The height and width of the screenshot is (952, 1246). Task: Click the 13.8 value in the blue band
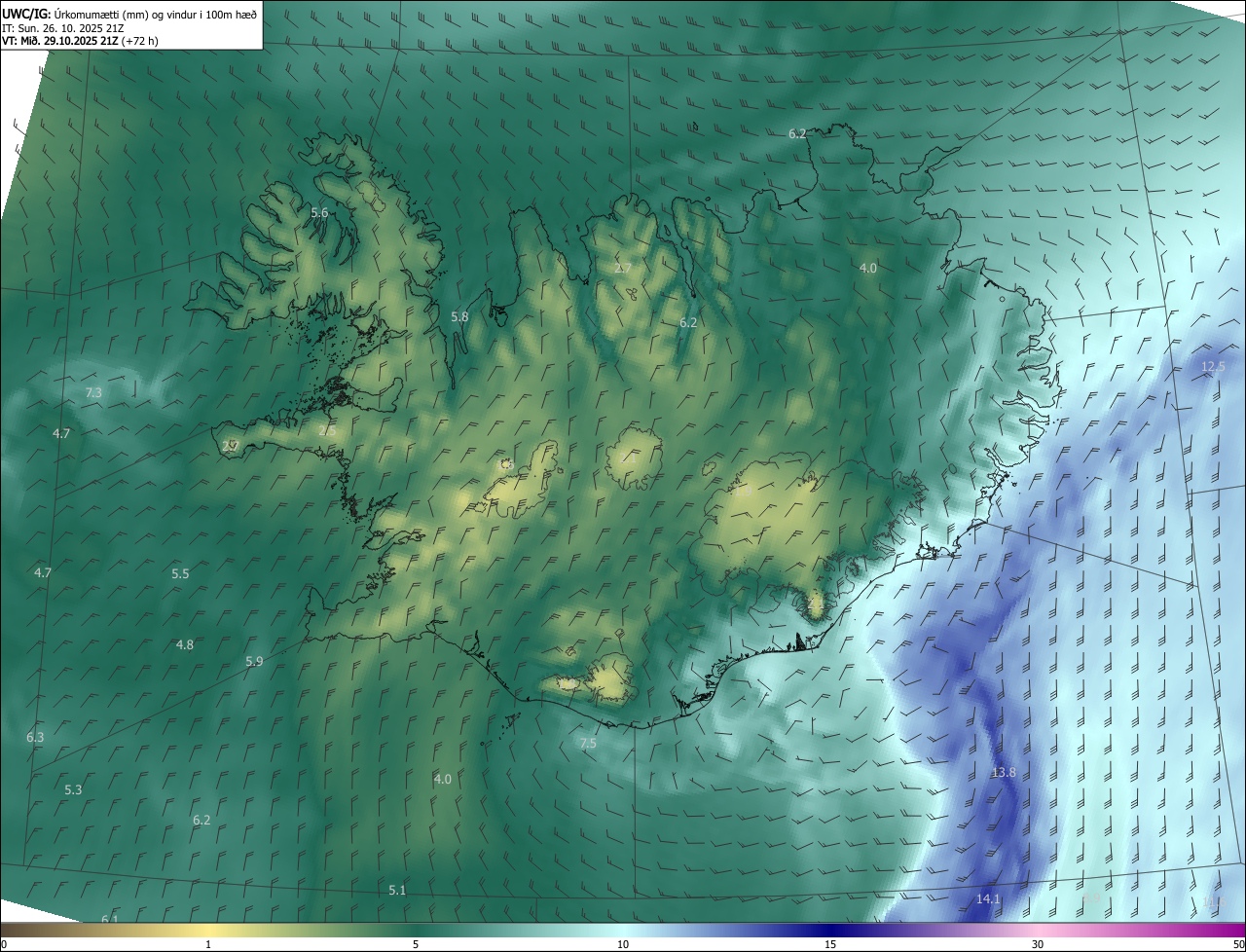(x=1004, y=772)
